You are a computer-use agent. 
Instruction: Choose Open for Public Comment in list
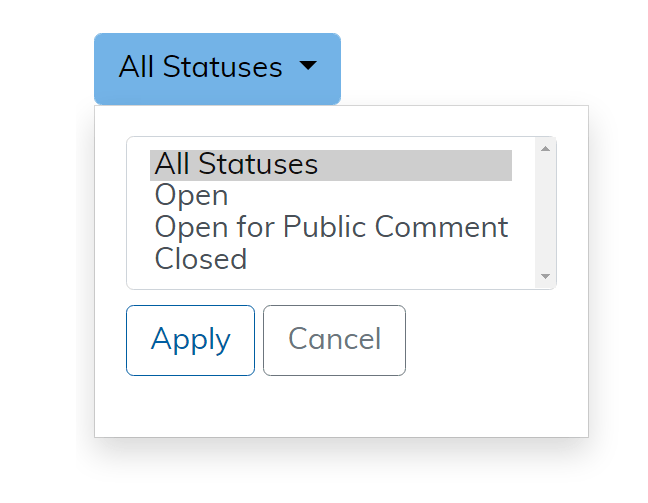coord(331,227)
